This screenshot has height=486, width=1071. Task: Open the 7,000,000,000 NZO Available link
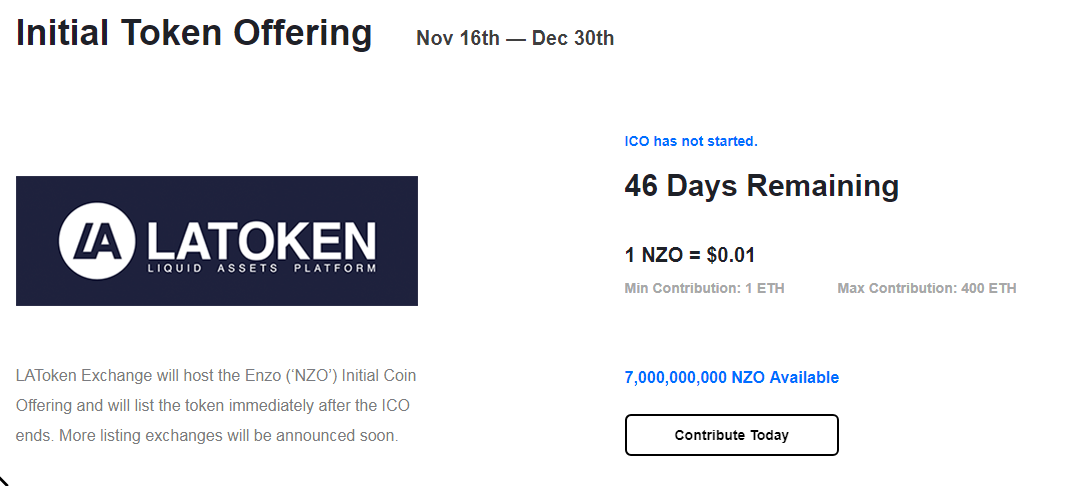[x=731, y=378]
